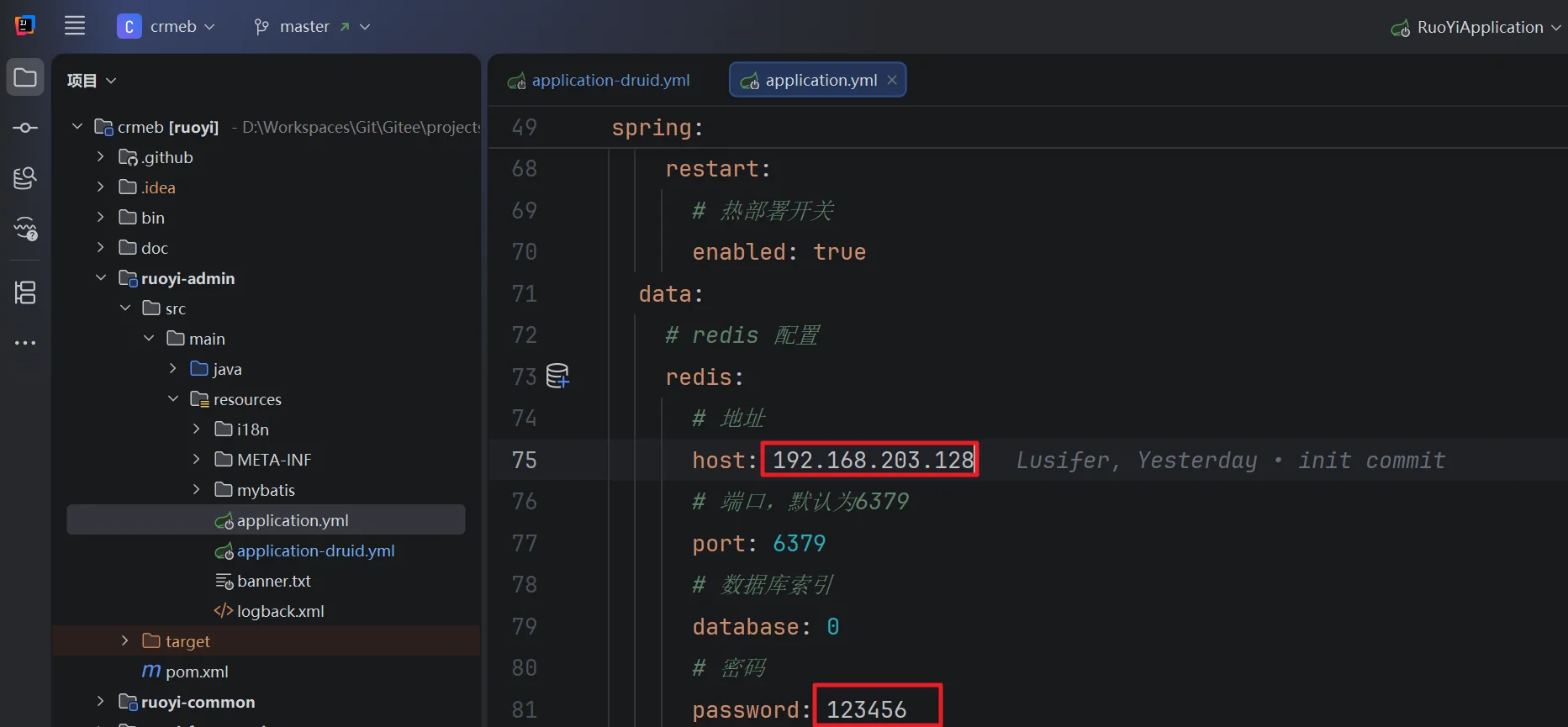Open the 项目 view selector dropdown
Viewport: 1568px width, 727px height.
pos(111,81)
